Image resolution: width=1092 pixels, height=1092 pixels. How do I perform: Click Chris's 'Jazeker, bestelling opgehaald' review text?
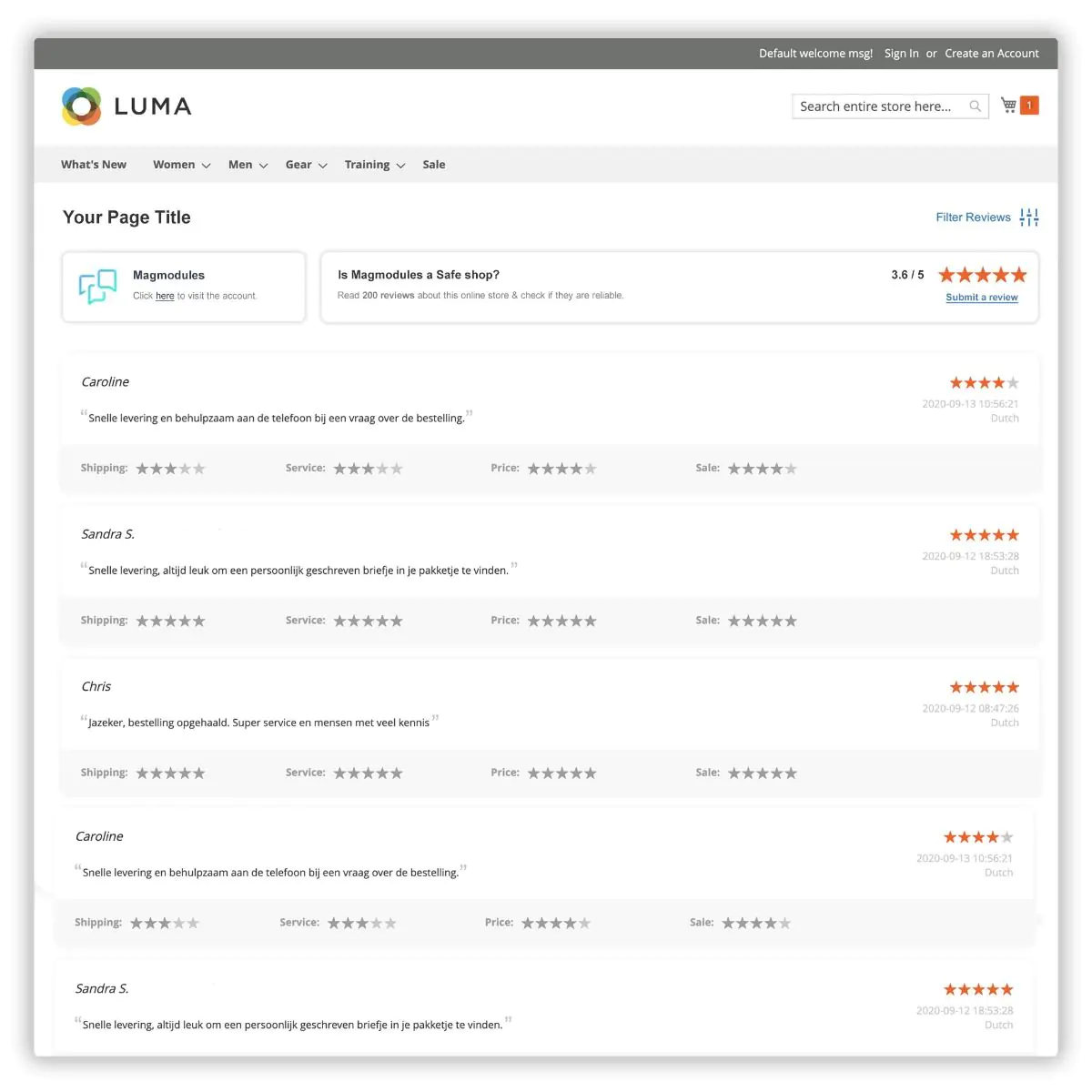pyautogui.click(x=259, y=723)
